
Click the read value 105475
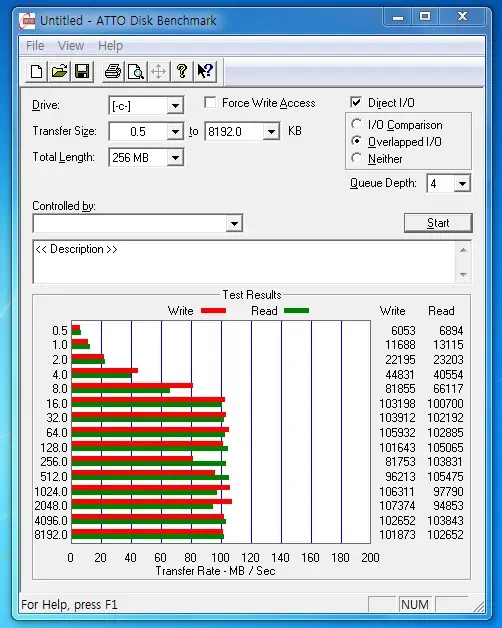click(445, 477)
